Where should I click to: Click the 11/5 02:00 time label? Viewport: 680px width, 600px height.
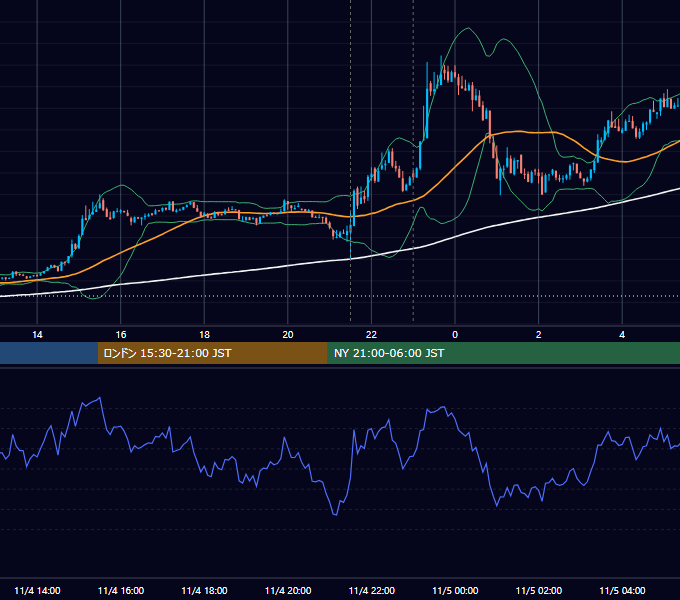539,590
